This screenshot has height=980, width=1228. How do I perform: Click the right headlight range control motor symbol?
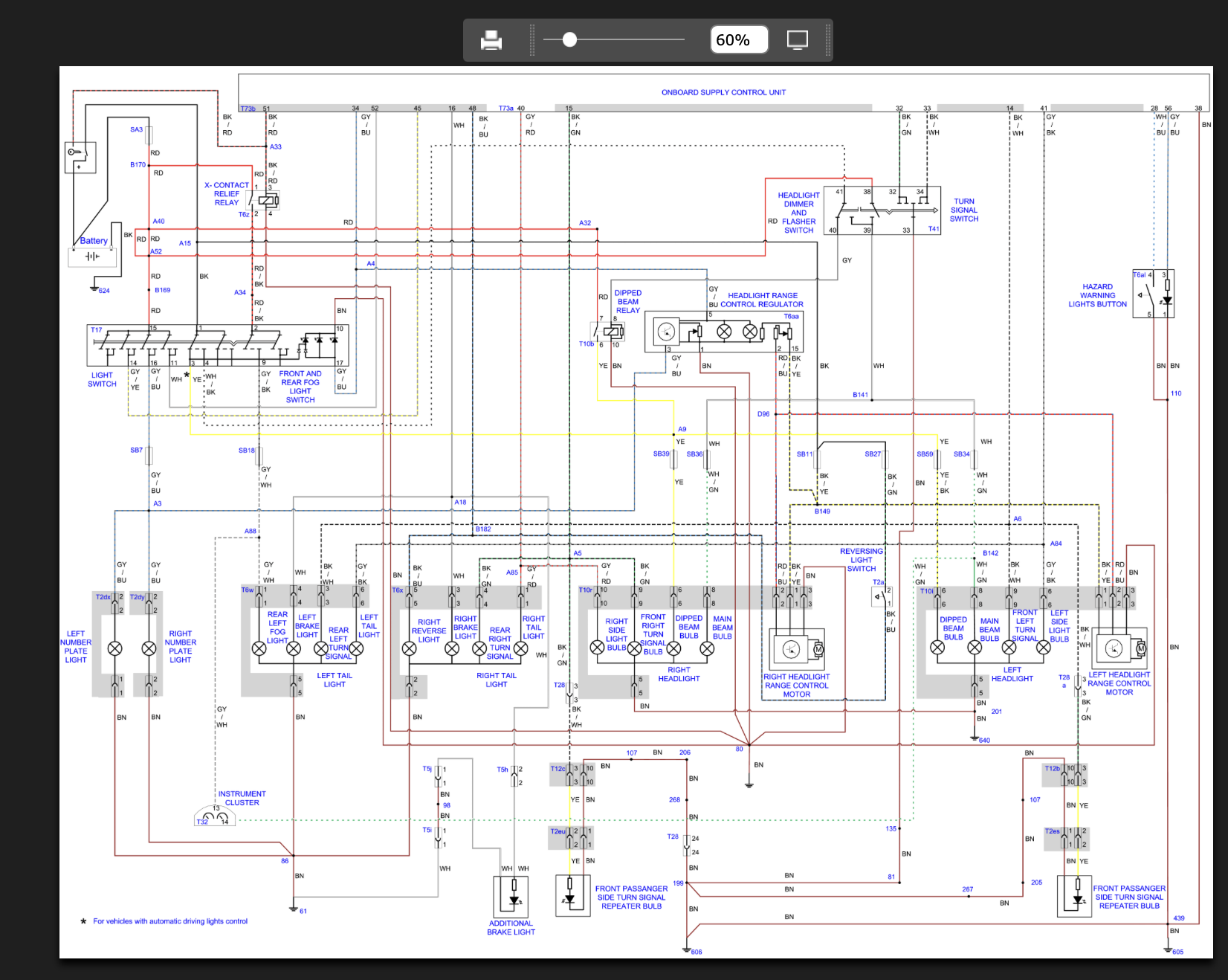(x=798, y=650)
